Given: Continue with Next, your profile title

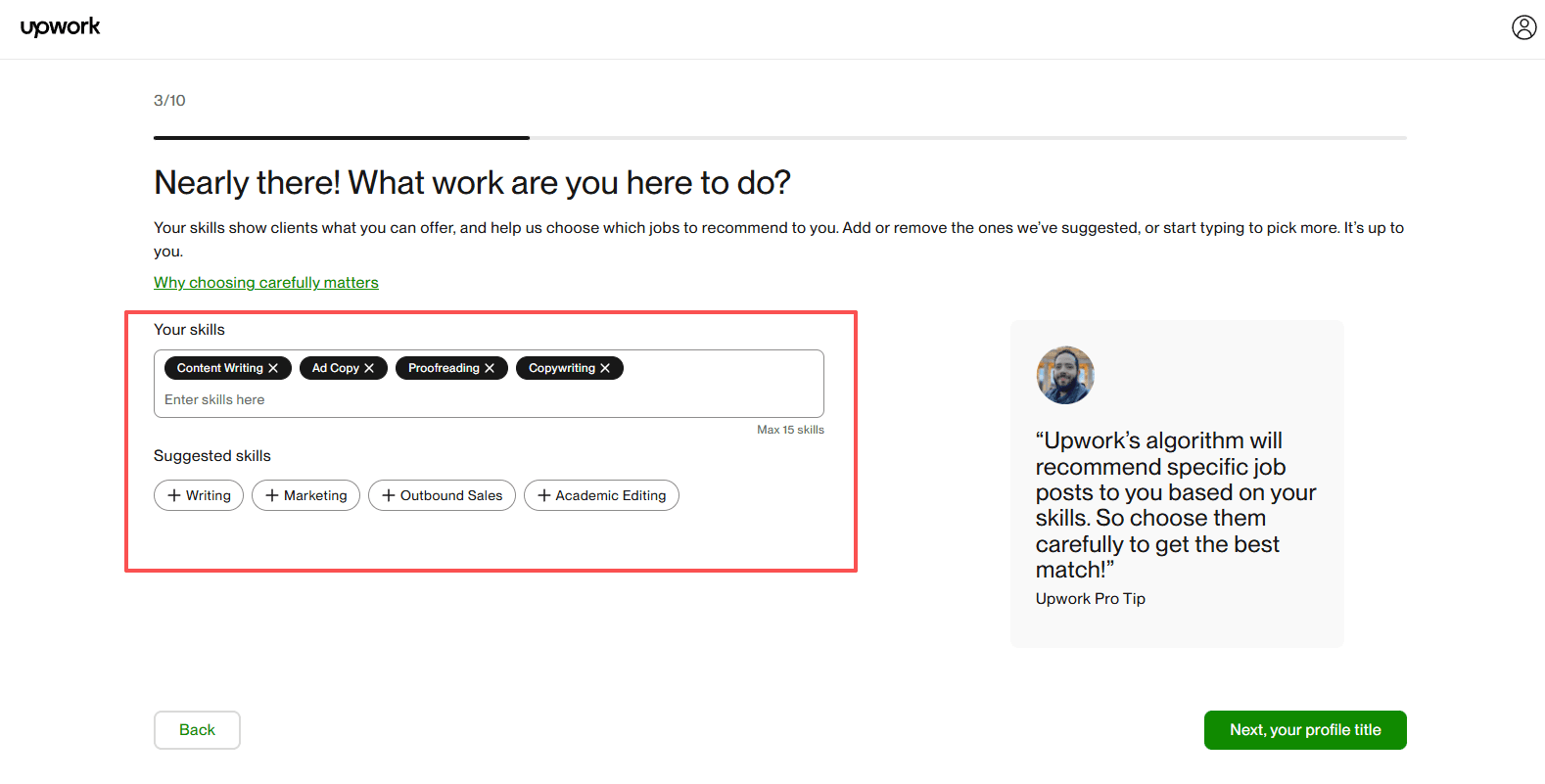Looking at the screenshot, I should pyautogui.click(x=1304, y=730).
